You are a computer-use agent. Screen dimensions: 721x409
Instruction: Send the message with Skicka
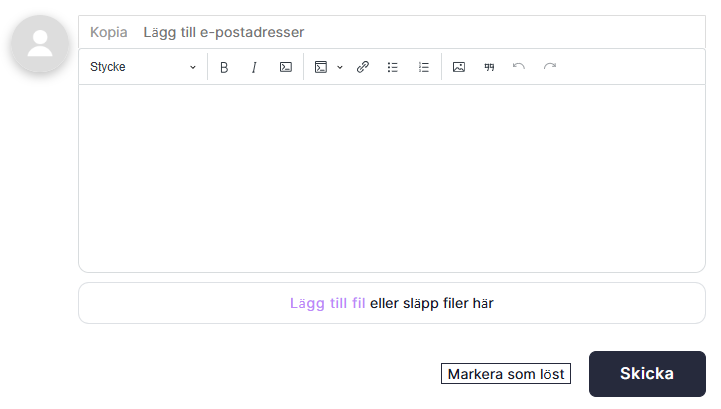[x=647, y=374]
